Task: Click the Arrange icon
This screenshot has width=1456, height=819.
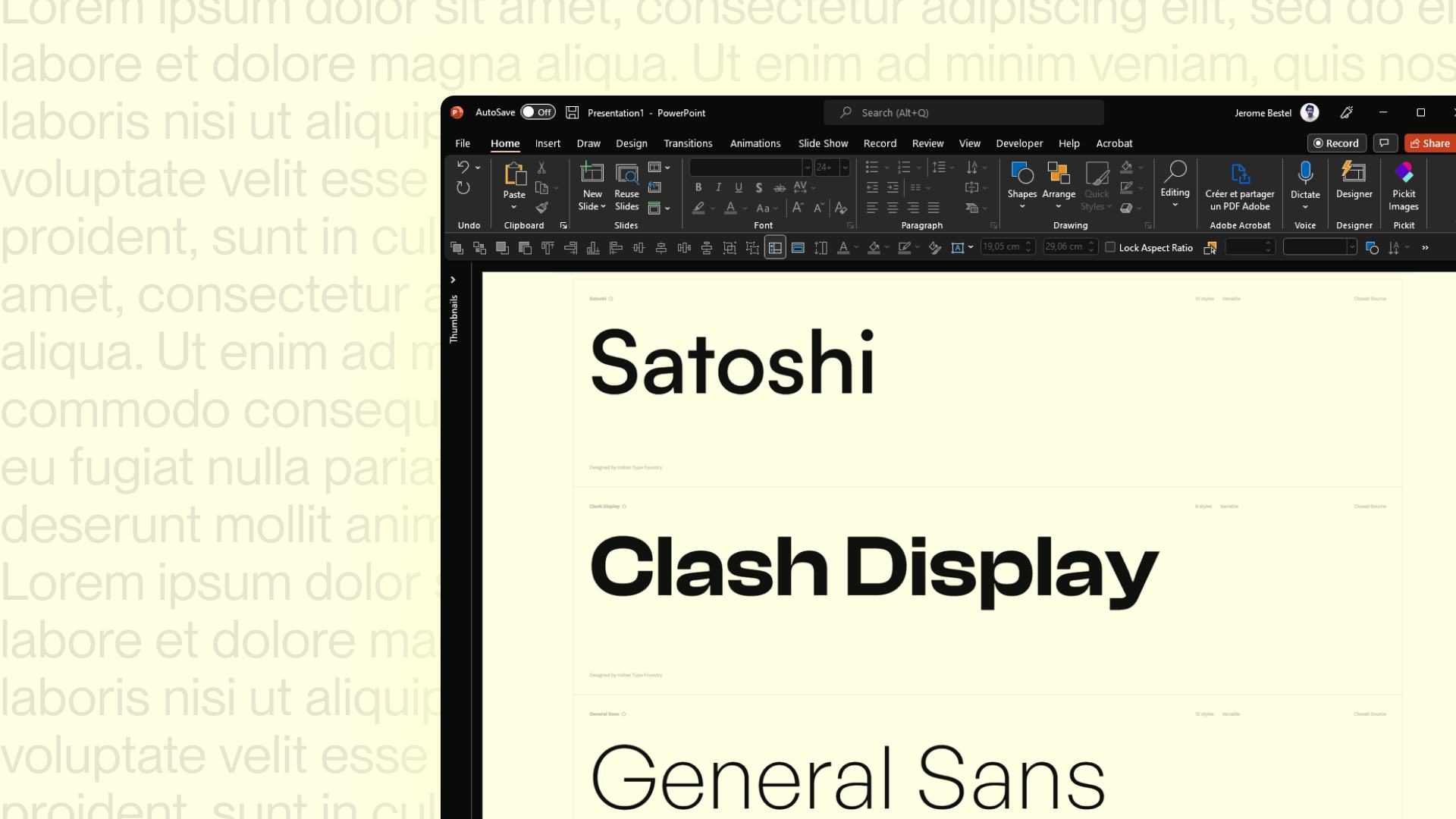Action: click(1059, 182)
